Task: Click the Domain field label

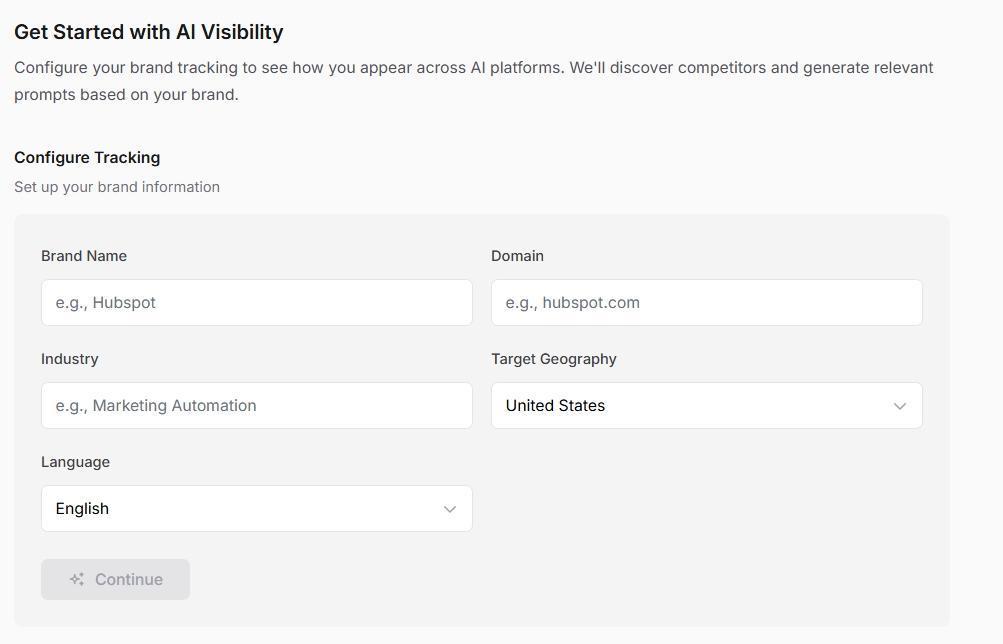Action: click(x=517, y=256)
